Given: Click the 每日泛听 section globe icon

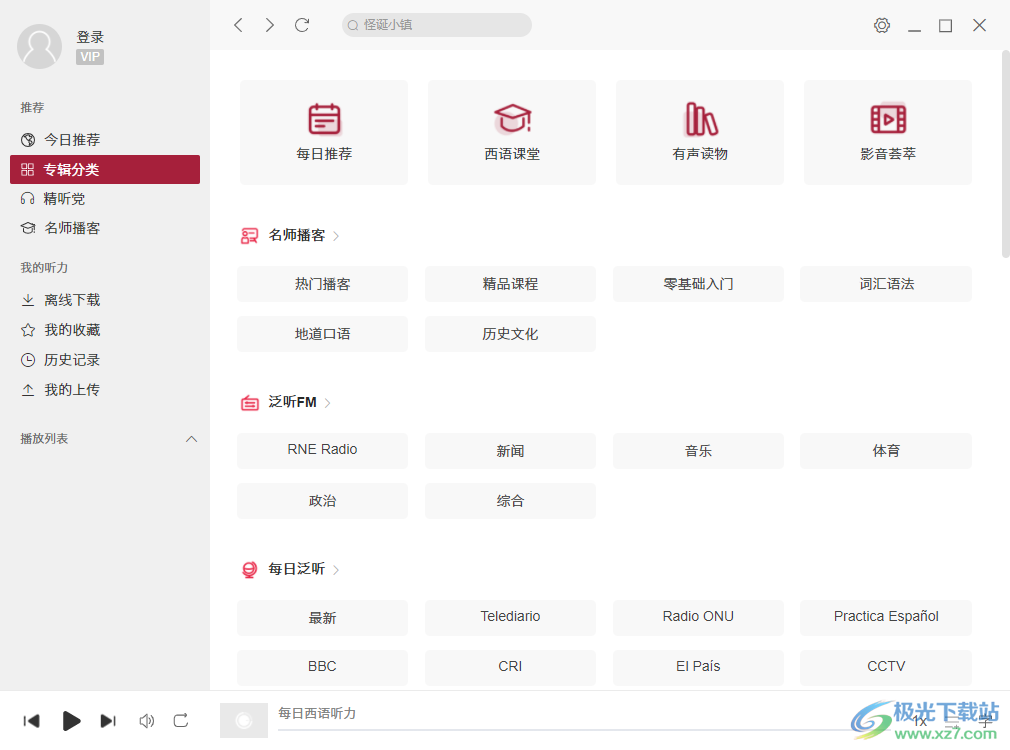Looking at the screenshot, I should (x=249, y=570).
